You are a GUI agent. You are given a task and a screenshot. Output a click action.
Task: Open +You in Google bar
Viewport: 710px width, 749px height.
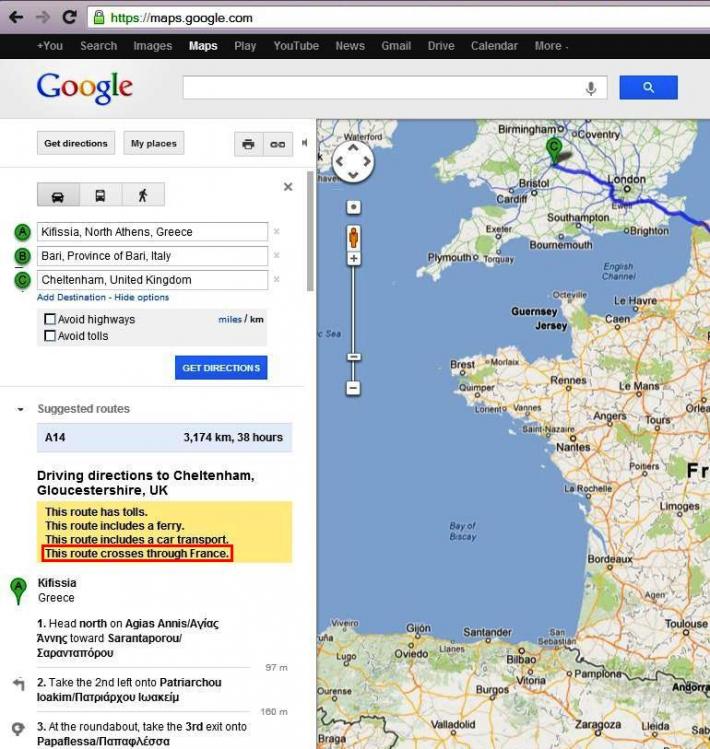coord(50,46)
